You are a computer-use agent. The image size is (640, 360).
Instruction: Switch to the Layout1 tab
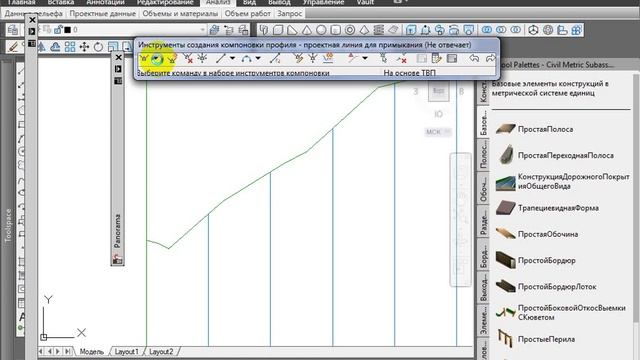coord(126,351)
